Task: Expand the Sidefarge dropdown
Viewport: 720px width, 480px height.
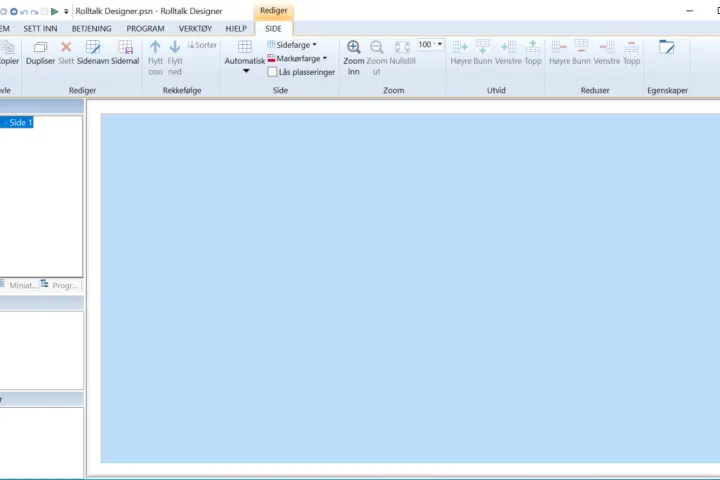Action: (x=292, y=45)
